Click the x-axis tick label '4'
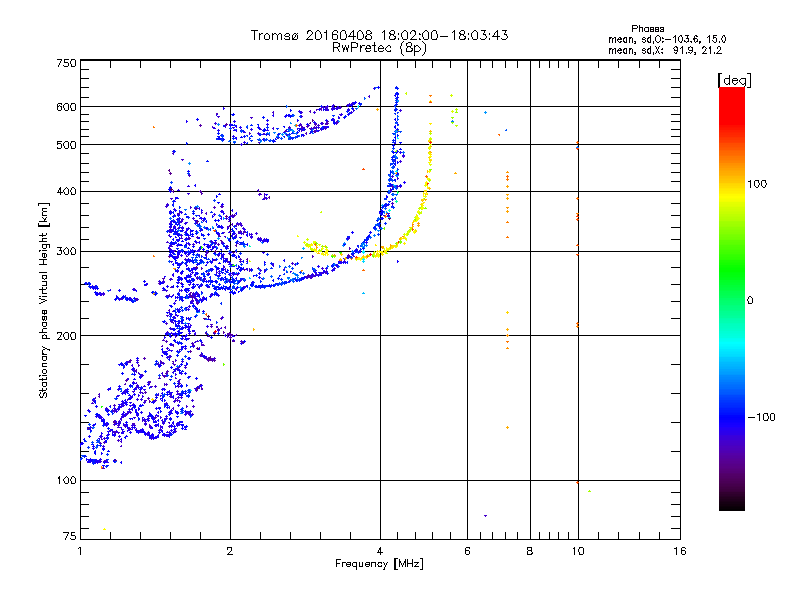The height and width of the screenshot is (600, 800). point(380,551)
